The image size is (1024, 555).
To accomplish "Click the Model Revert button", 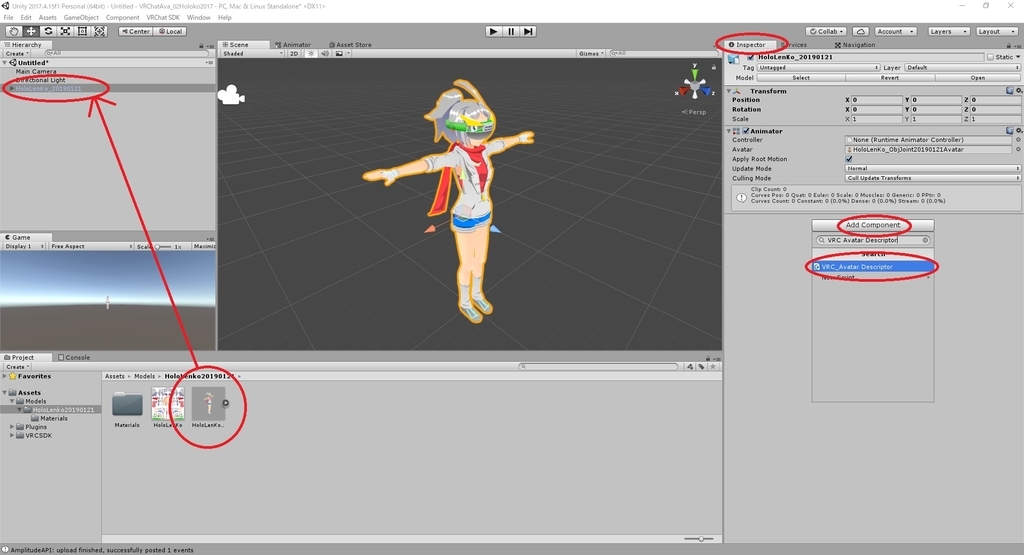I will (889, 78).
